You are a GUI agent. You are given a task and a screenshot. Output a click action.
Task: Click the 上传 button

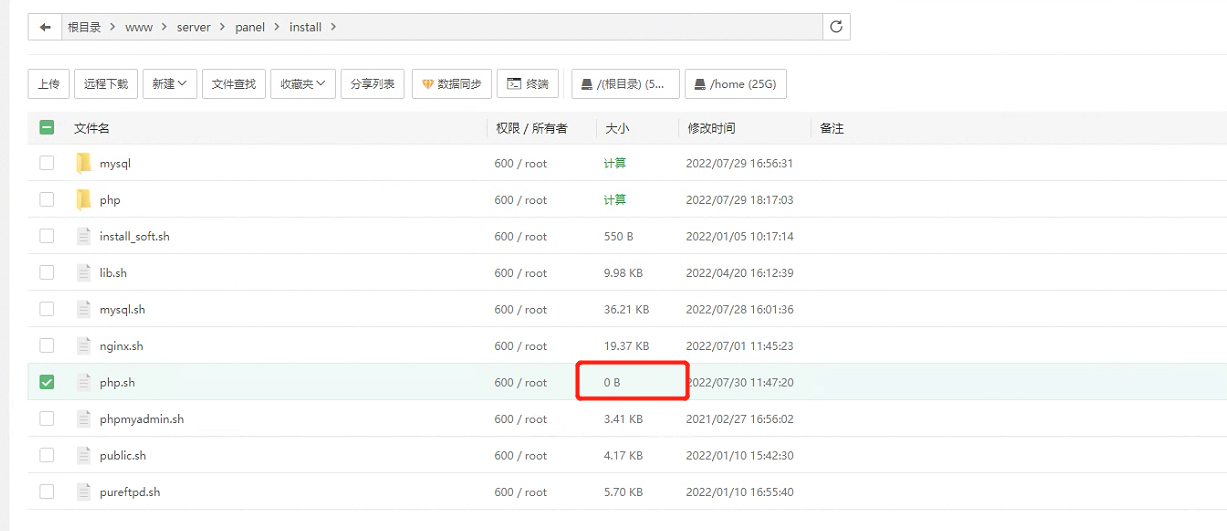[x=49, y=84]
